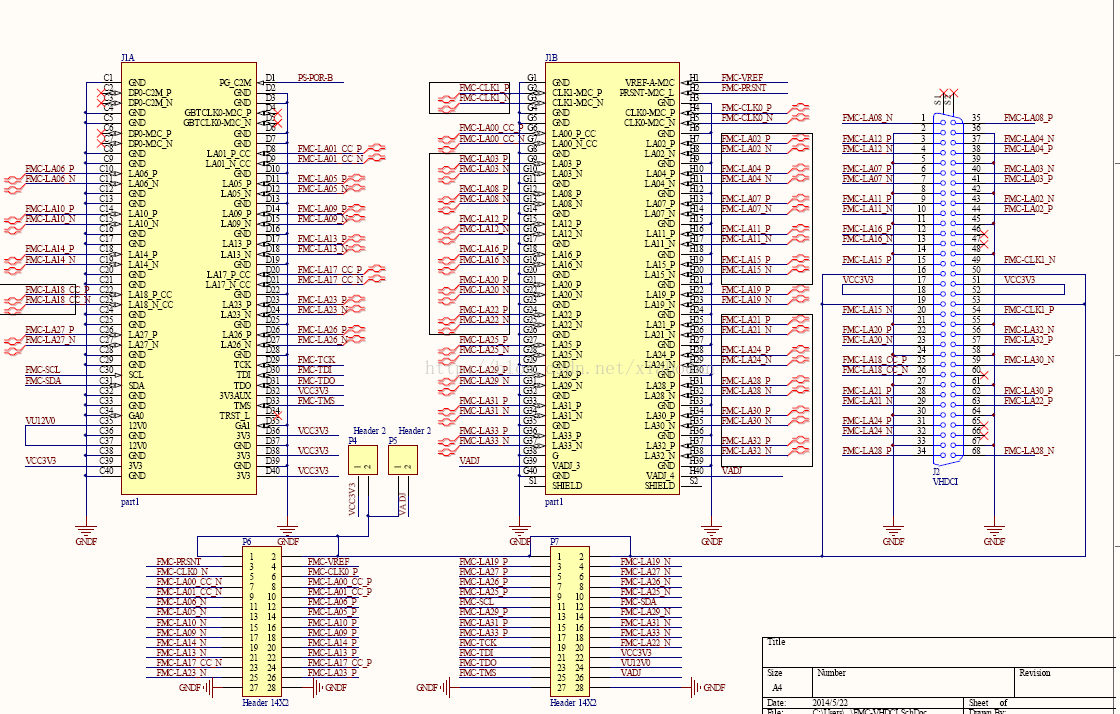
Task: Select FMC-PRSNT net label at P6 pin 1
Action: click(179, 562)
